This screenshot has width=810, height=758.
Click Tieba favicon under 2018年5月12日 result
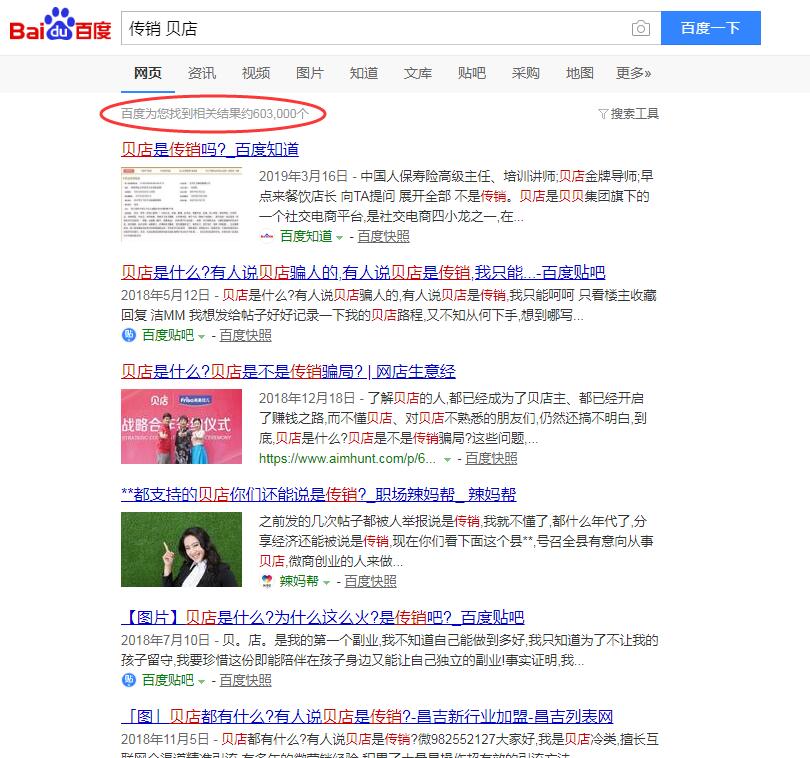click(129, 335)
